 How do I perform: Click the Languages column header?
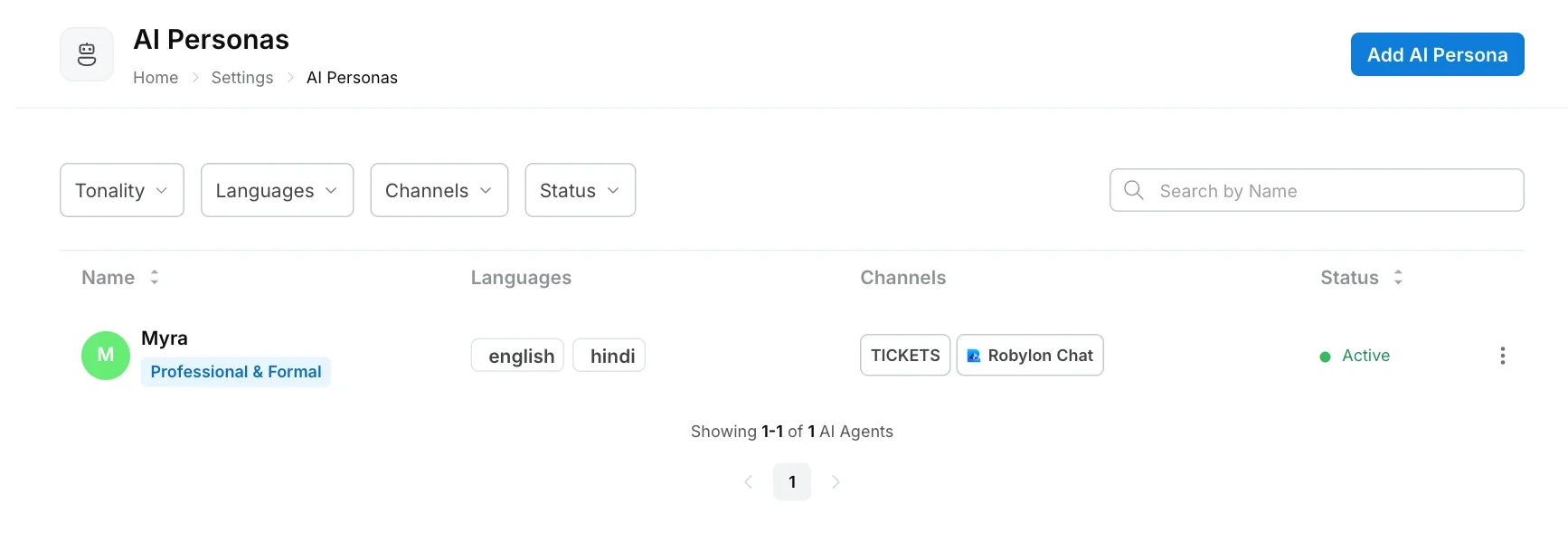tap(521, 278)
